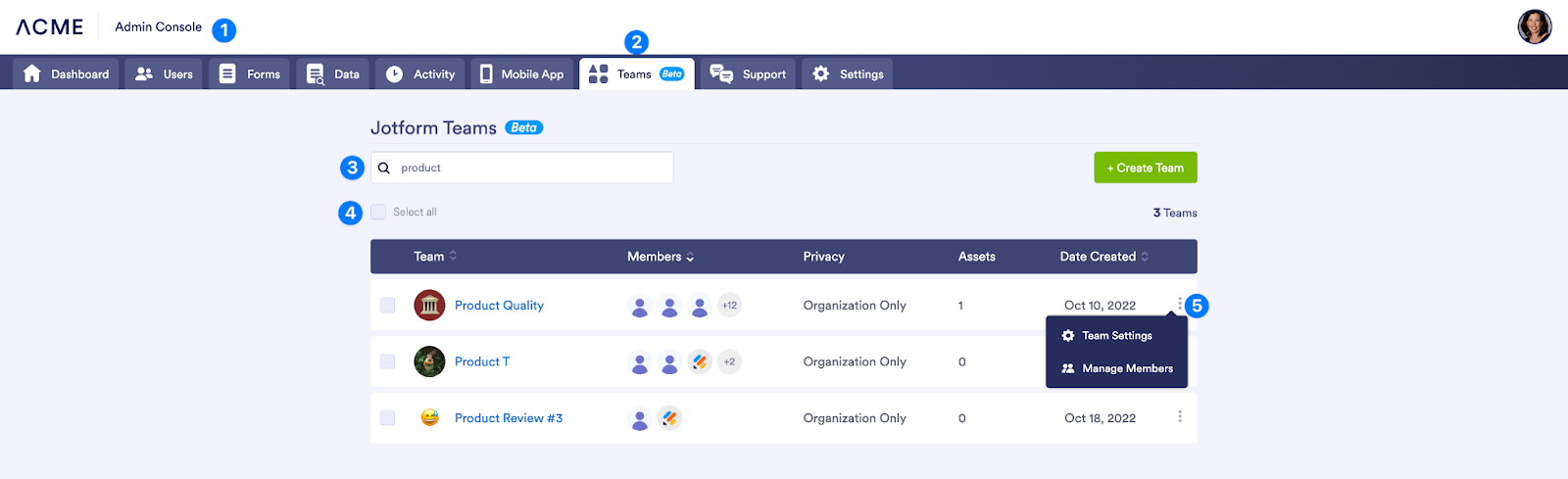The height and width of the screenshot is (479, 1568).
Task: Click the +12 members badge for Product Quality
Action: point(729,306)
